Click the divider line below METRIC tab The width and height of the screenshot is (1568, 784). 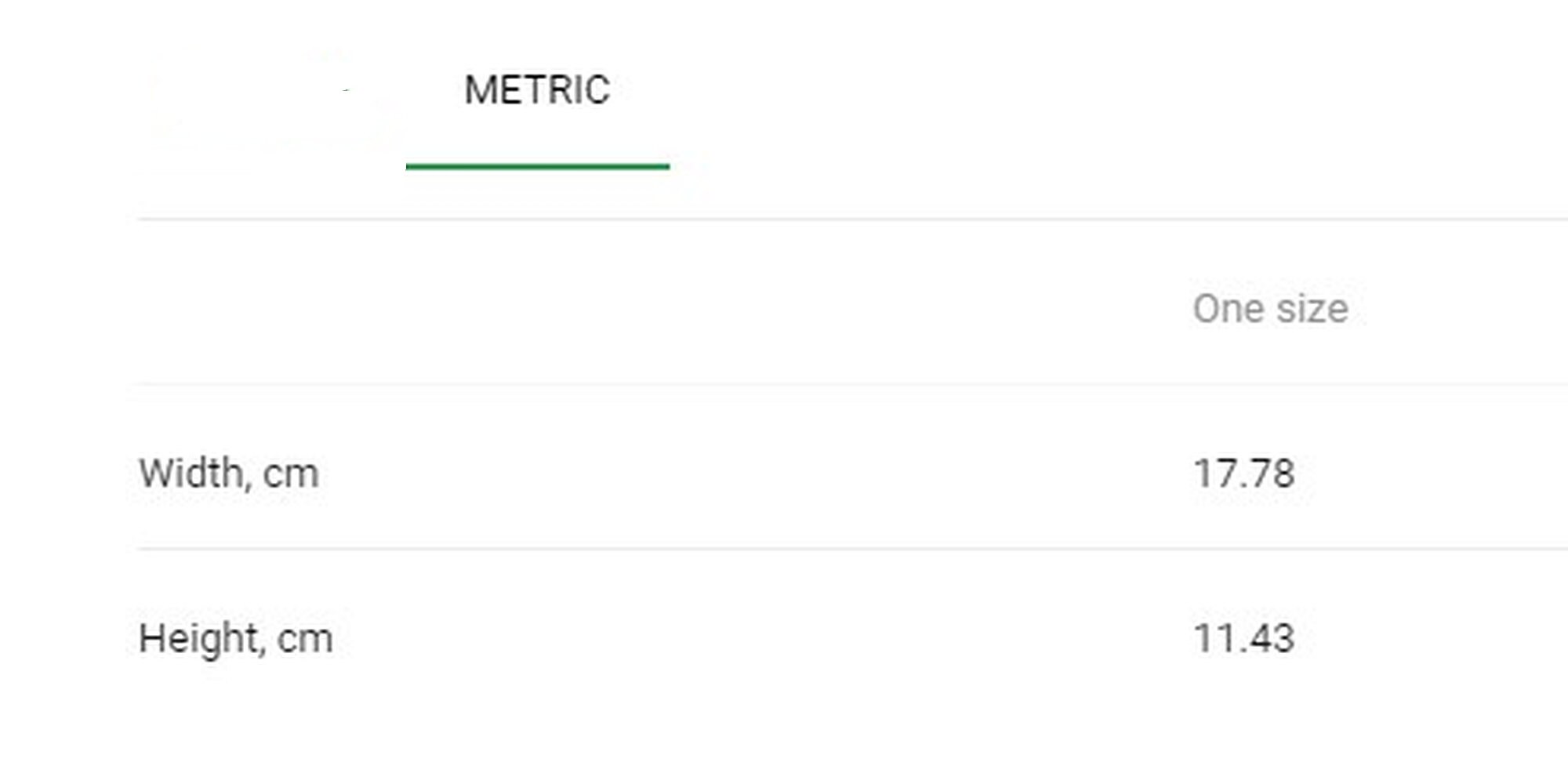click(x=853, y=220)
